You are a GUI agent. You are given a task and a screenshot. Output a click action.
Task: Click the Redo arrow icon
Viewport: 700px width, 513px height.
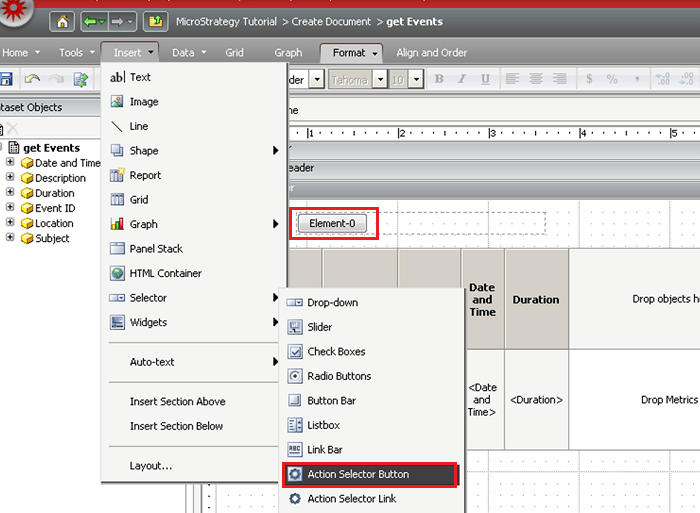56,79
